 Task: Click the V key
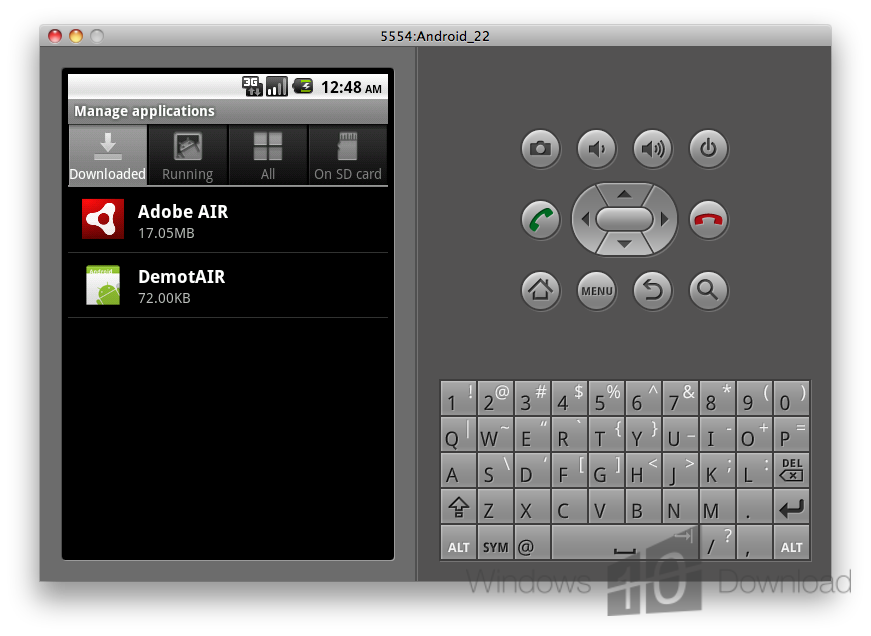click(607, 507)
